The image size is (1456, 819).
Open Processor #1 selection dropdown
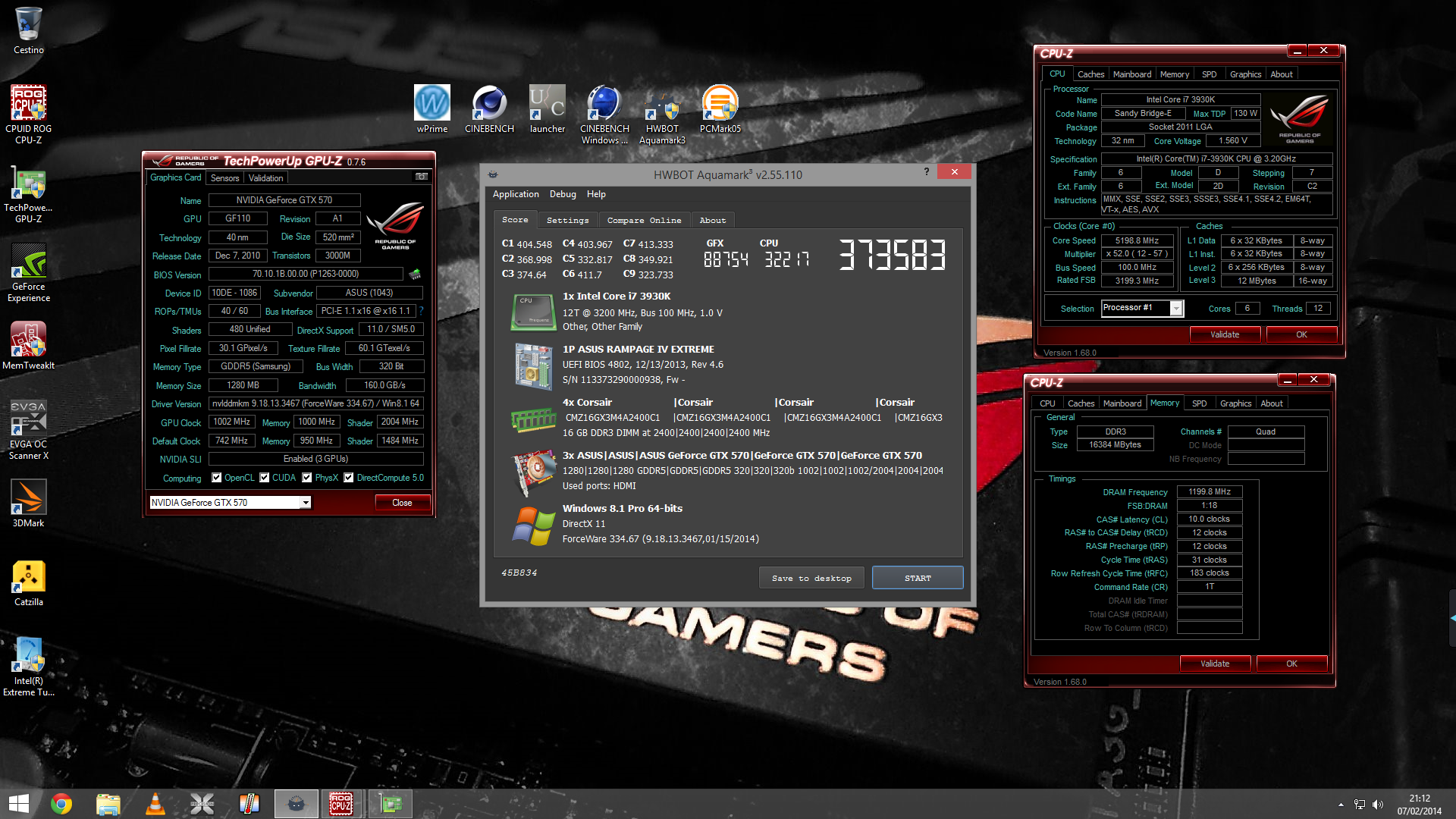click(x=1176, y=308)
